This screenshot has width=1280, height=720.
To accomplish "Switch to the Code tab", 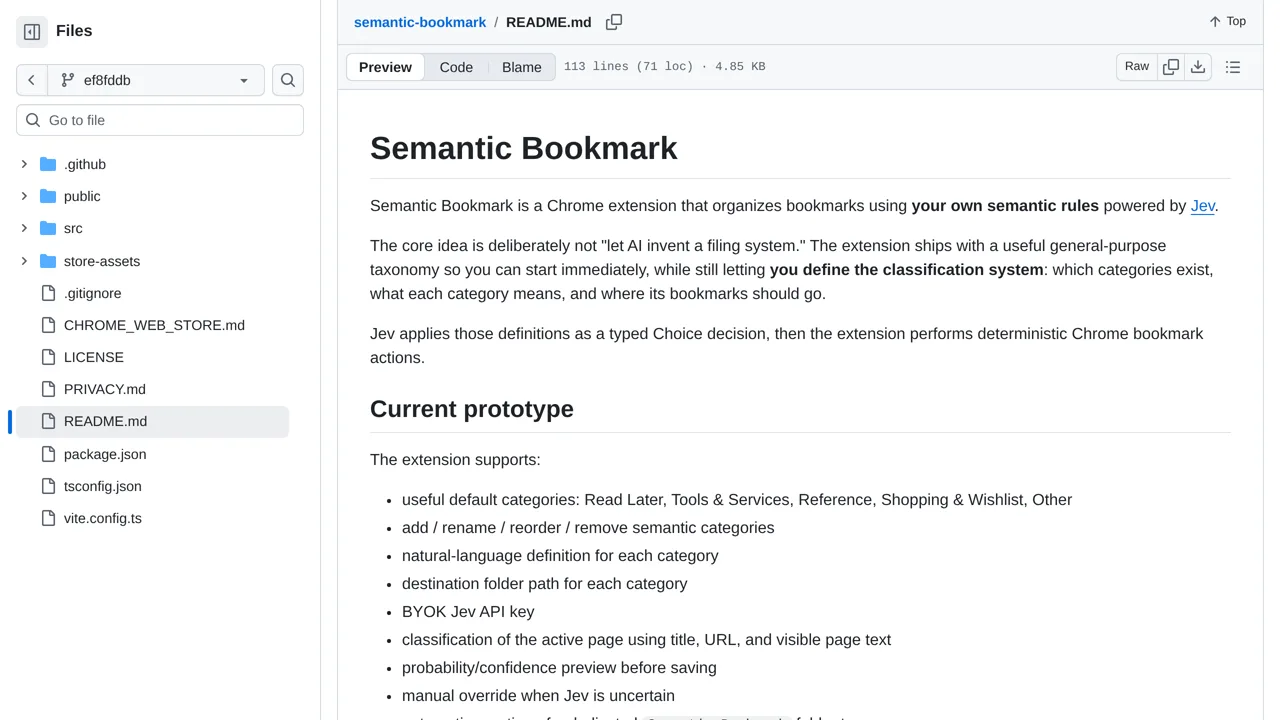I will [x=456, y=67].
